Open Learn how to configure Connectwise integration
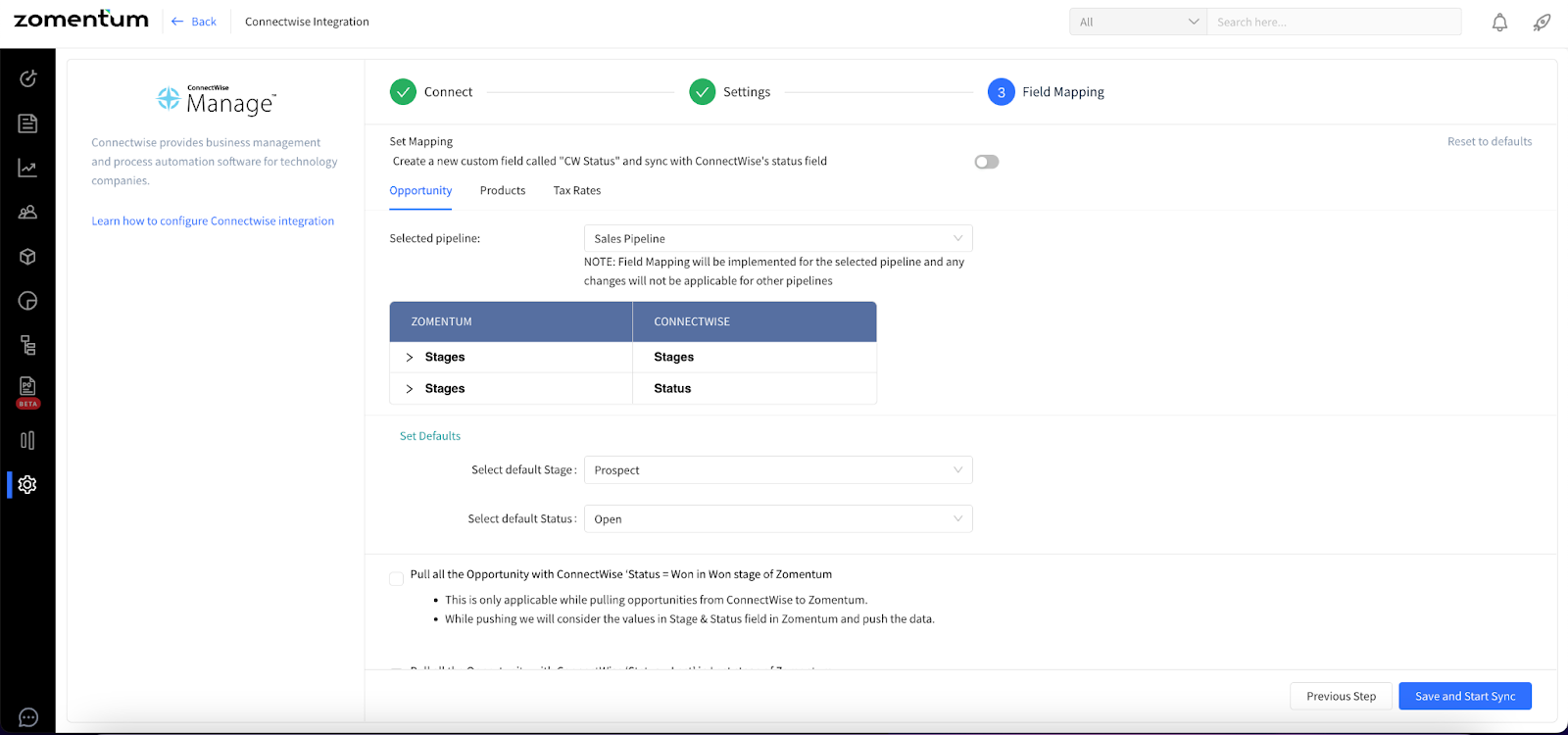This screenshot has width=1568, height=735. tap(213, 220)
